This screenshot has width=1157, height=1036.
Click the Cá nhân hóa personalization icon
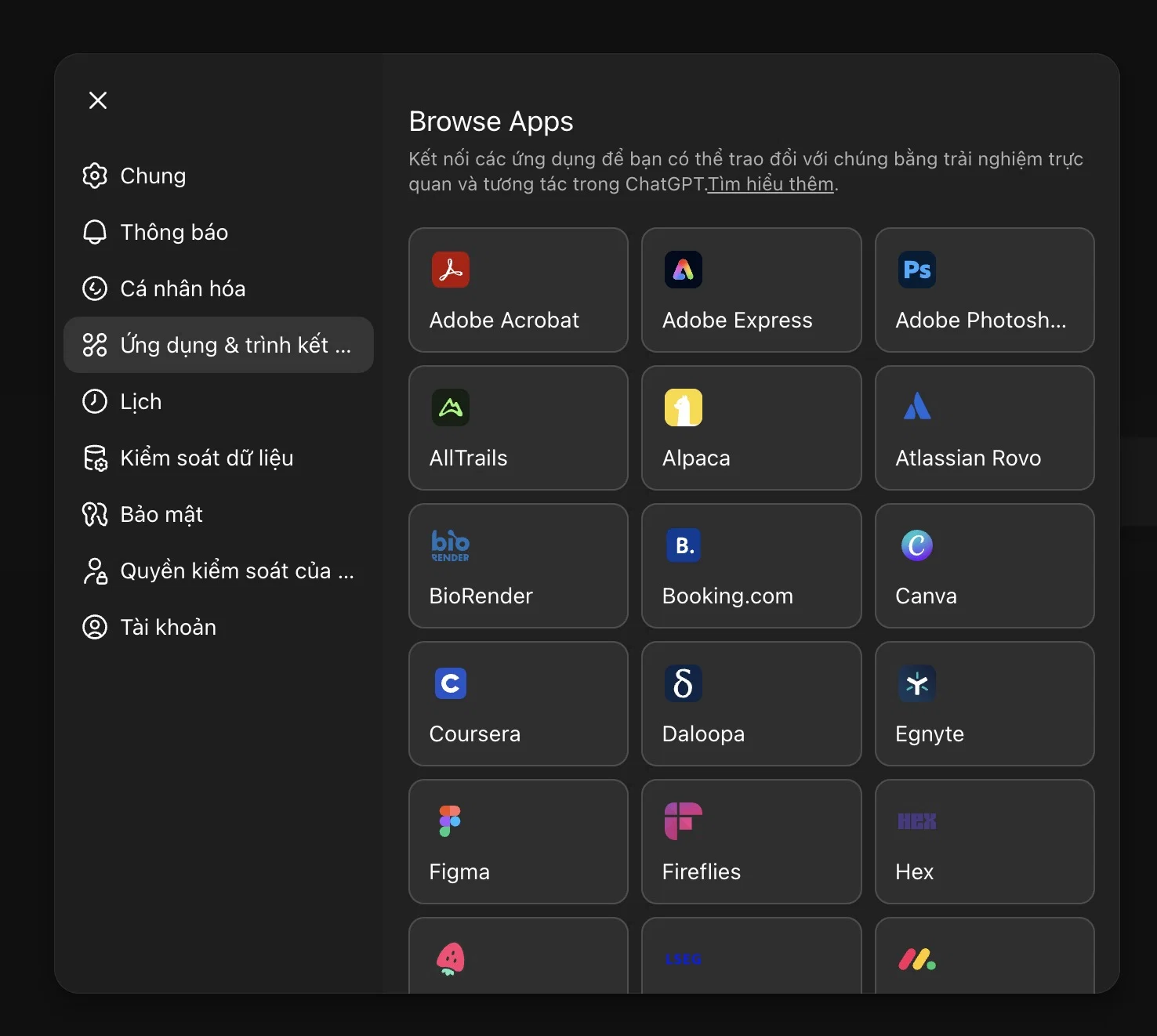click(x=95, y=288)
